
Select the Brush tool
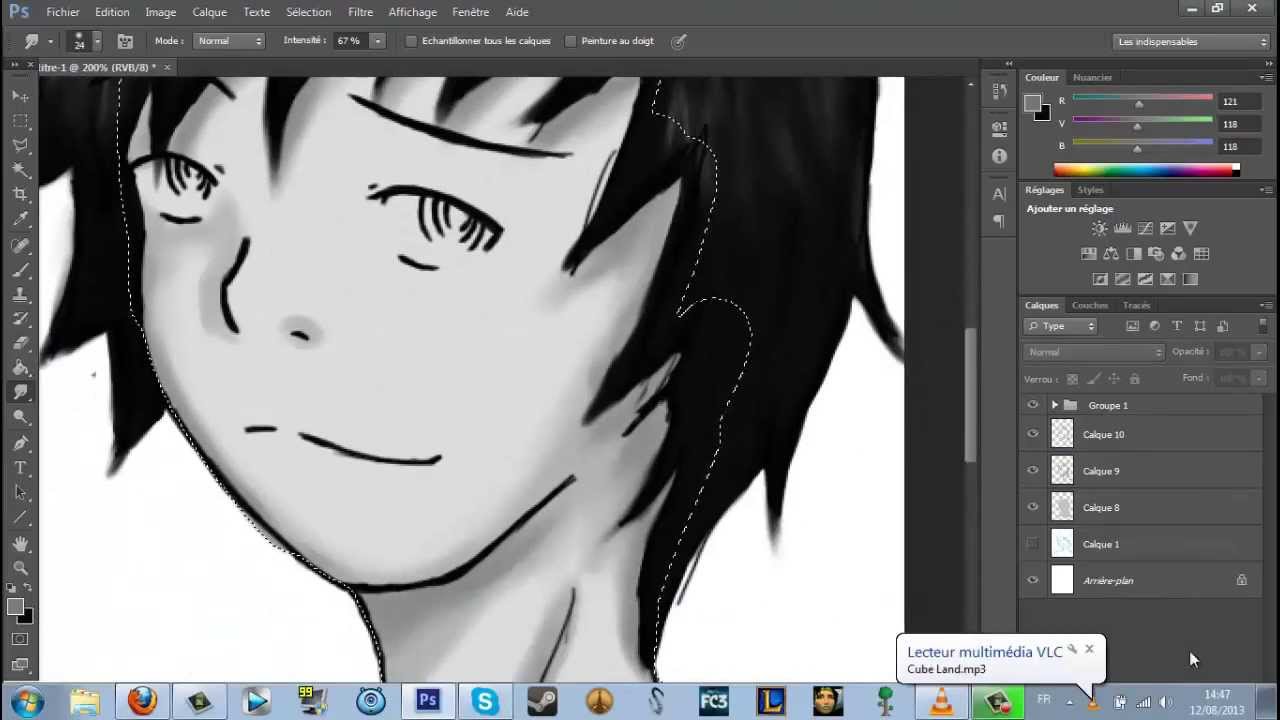click(20, 271)
